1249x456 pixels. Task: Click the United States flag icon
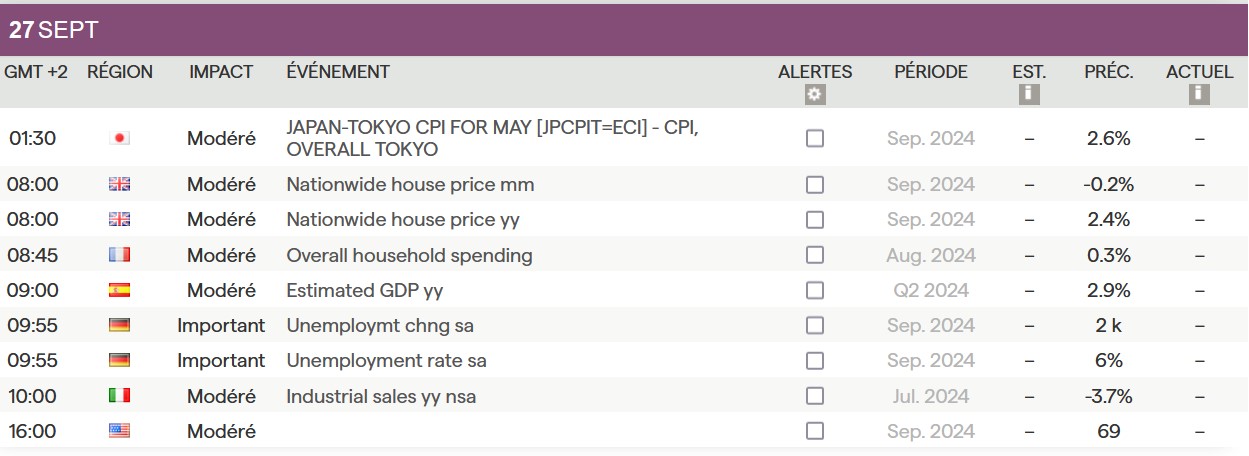(x=120, y=431)
